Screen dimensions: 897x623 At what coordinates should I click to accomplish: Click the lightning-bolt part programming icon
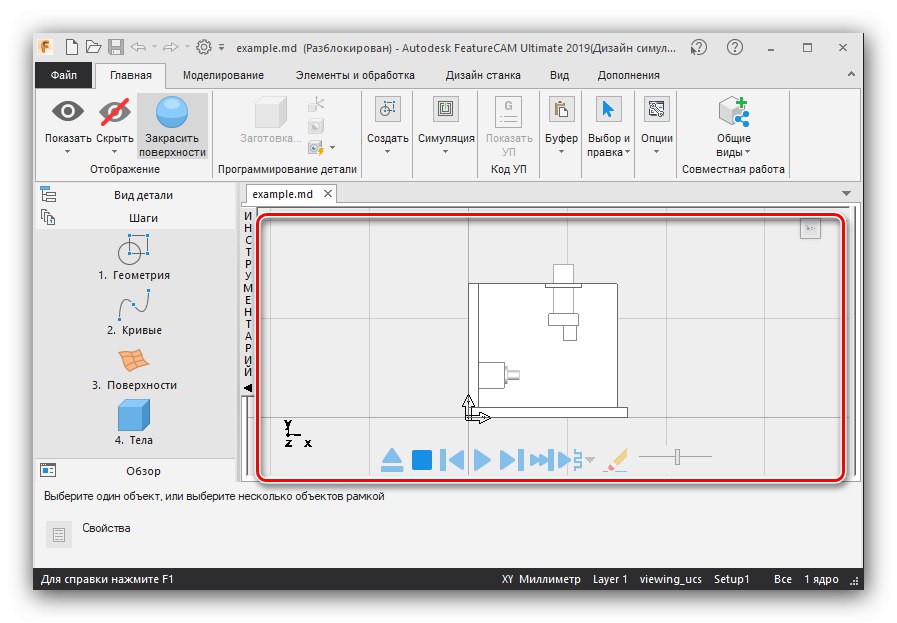316,148
